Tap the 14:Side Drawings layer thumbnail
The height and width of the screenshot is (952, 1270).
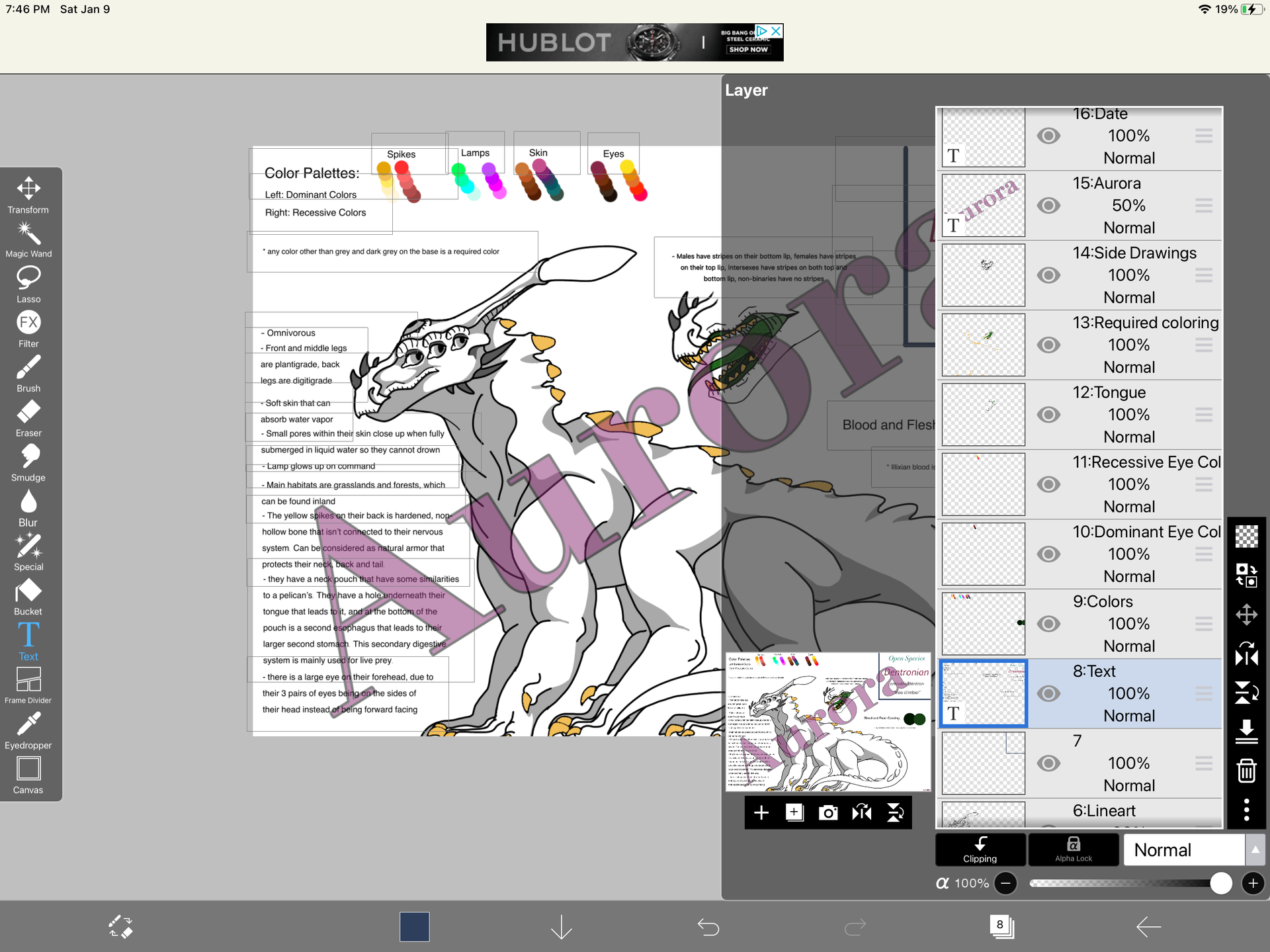[983, 275]
